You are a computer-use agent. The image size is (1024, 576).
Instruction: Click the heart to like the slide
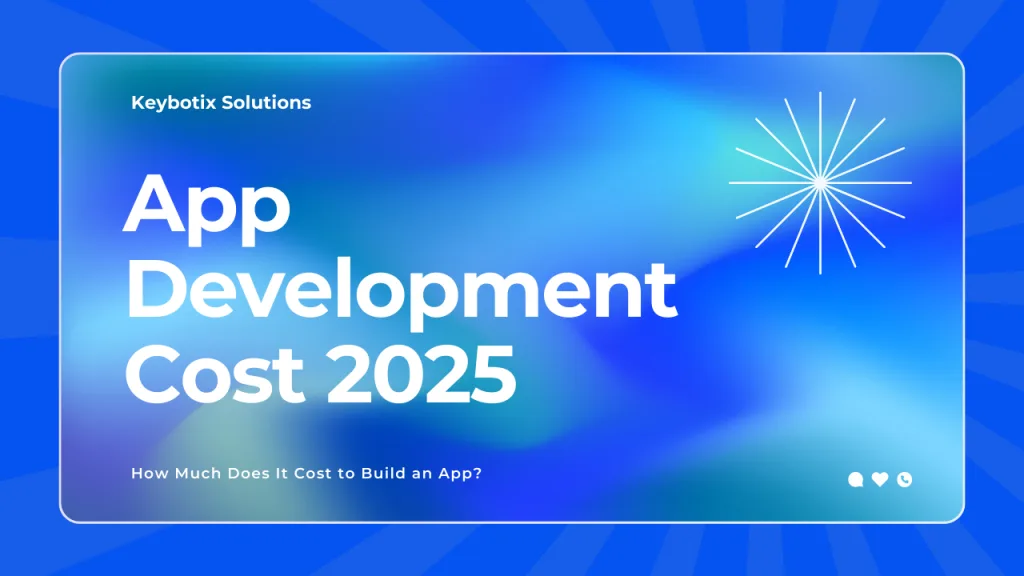click(x=879, y=479)
